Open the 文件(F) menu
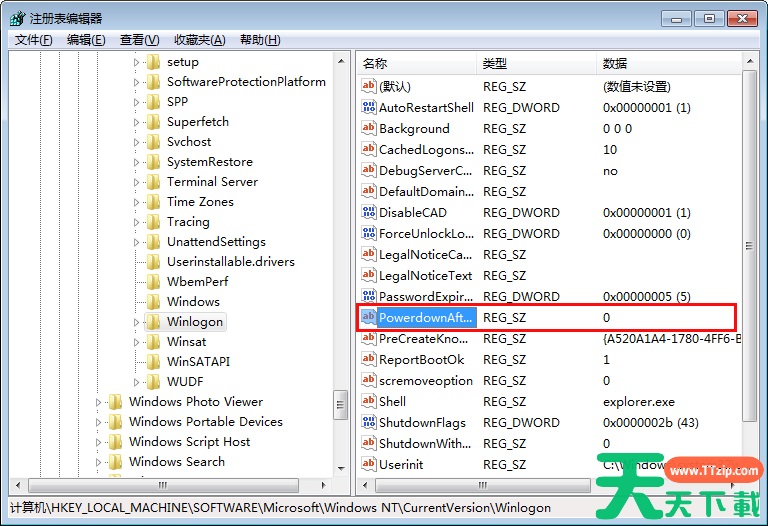768x526 pixels. [x=33, y=40]
